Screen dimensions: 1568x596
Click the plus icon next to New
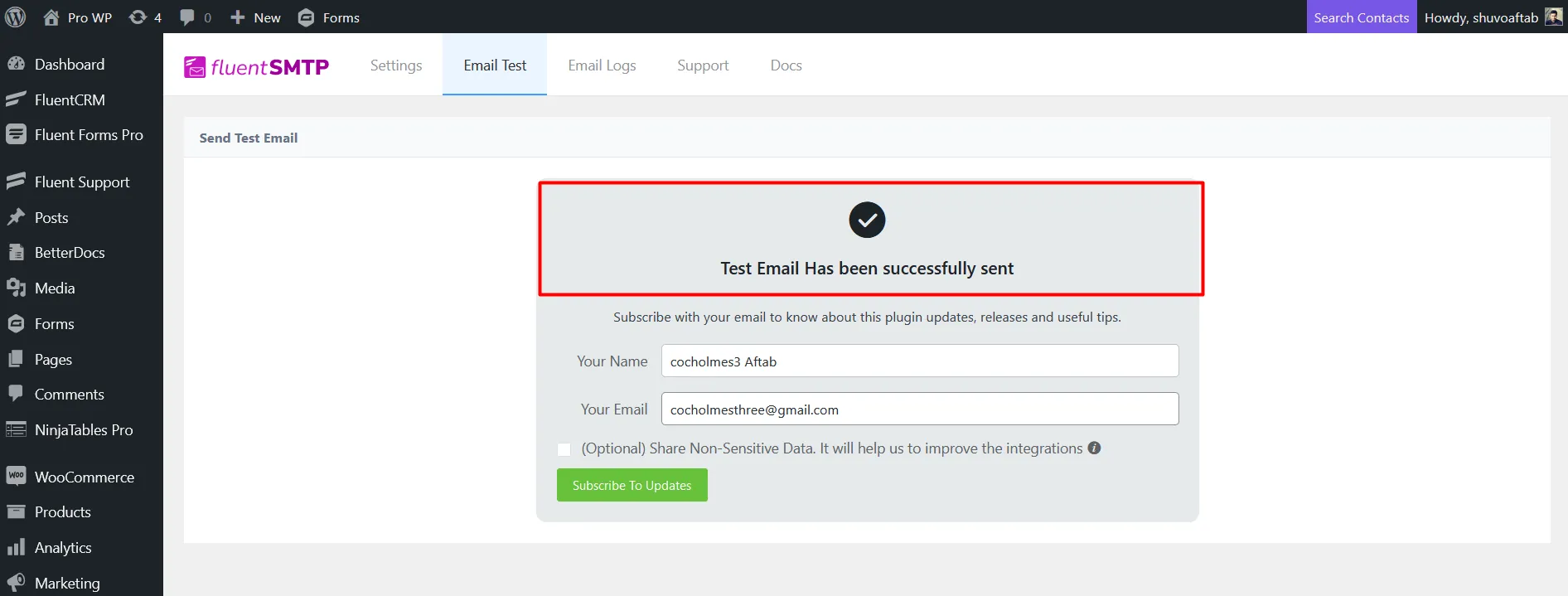[238, 17]
